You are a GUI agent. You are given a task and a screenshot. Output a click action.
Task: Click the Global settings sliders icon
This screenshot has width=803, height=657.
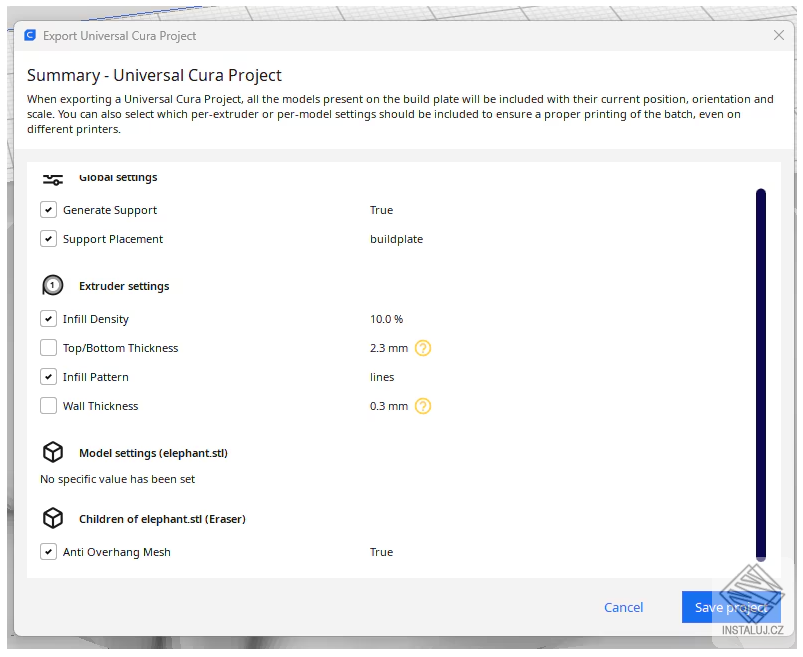[53, 179]
